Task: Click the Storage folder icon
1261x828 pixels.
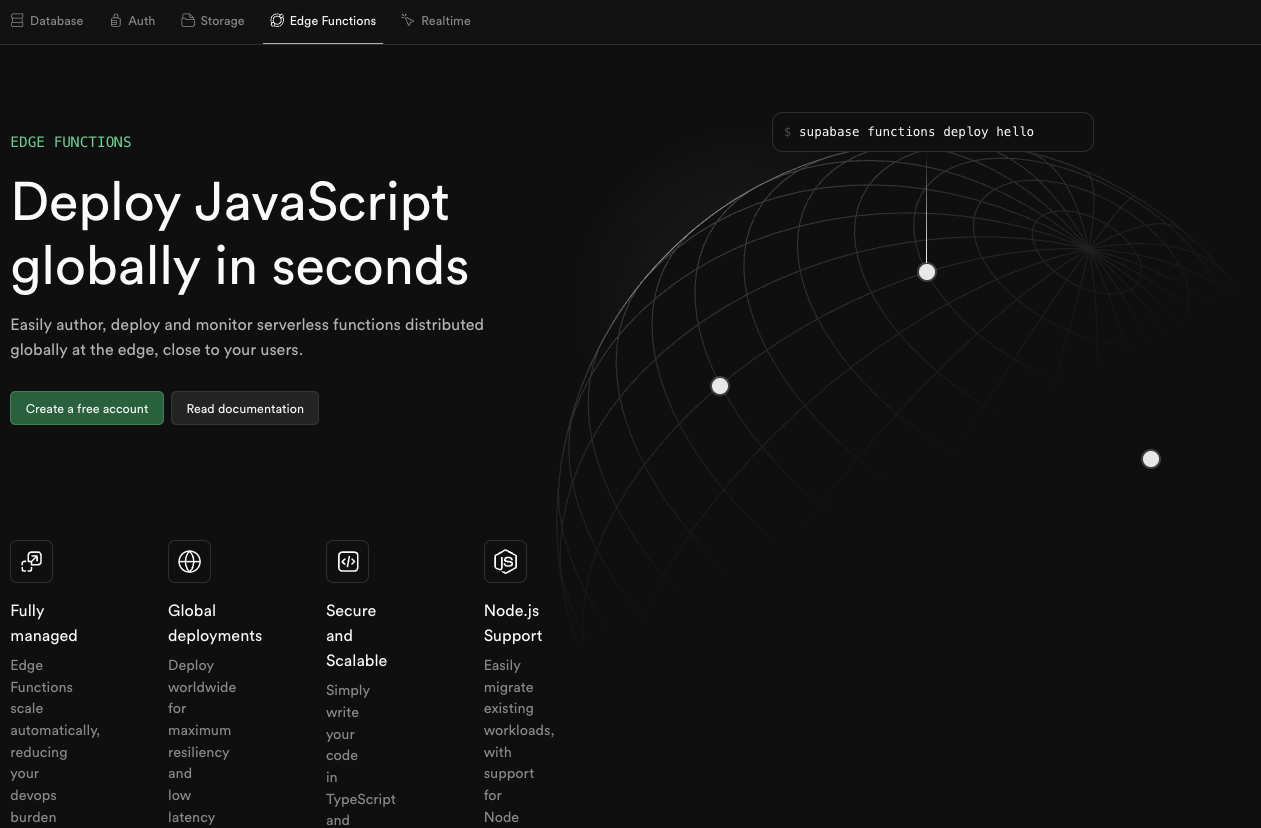Action: tap(188, 21)
